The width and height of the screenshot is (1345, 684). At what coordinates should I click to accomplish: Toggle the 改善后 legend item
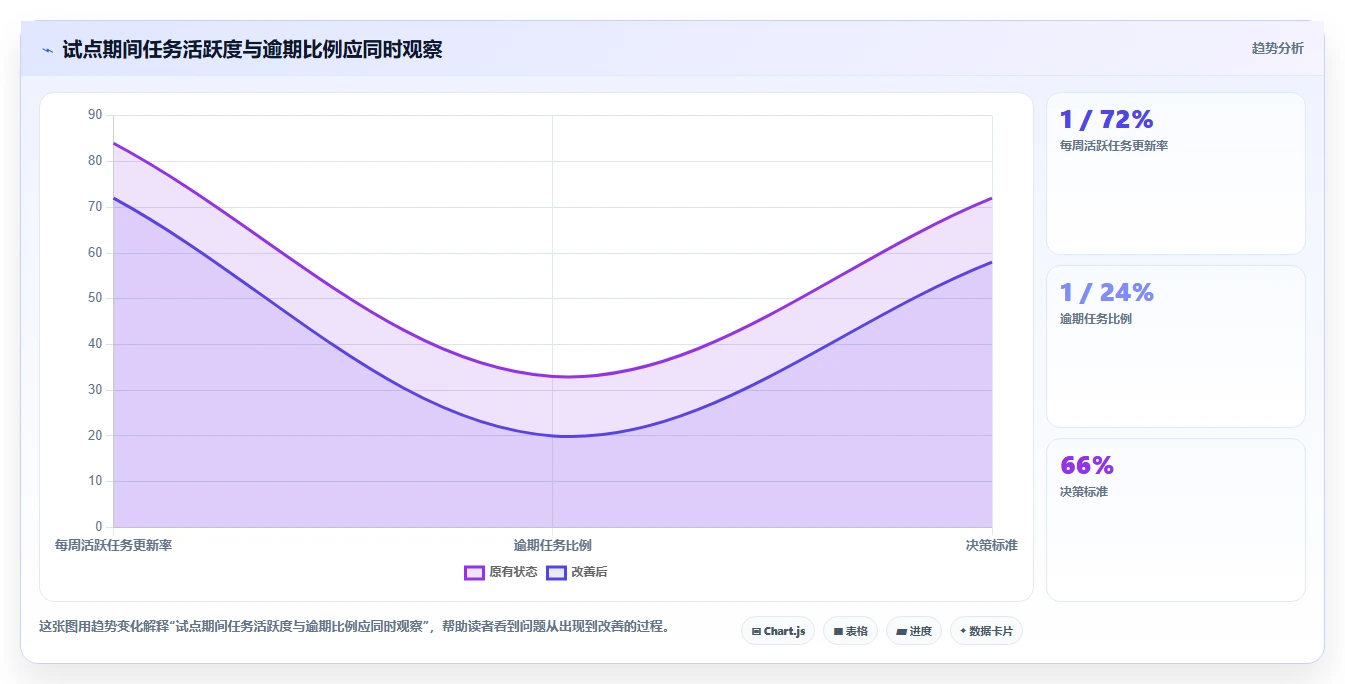tap(577, 572)
